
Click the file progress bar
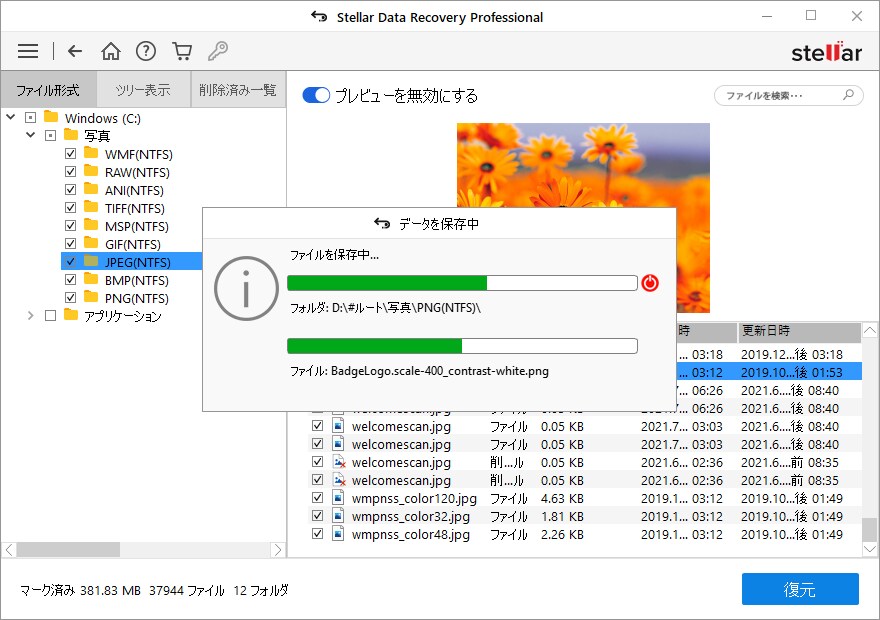[462, 346]
